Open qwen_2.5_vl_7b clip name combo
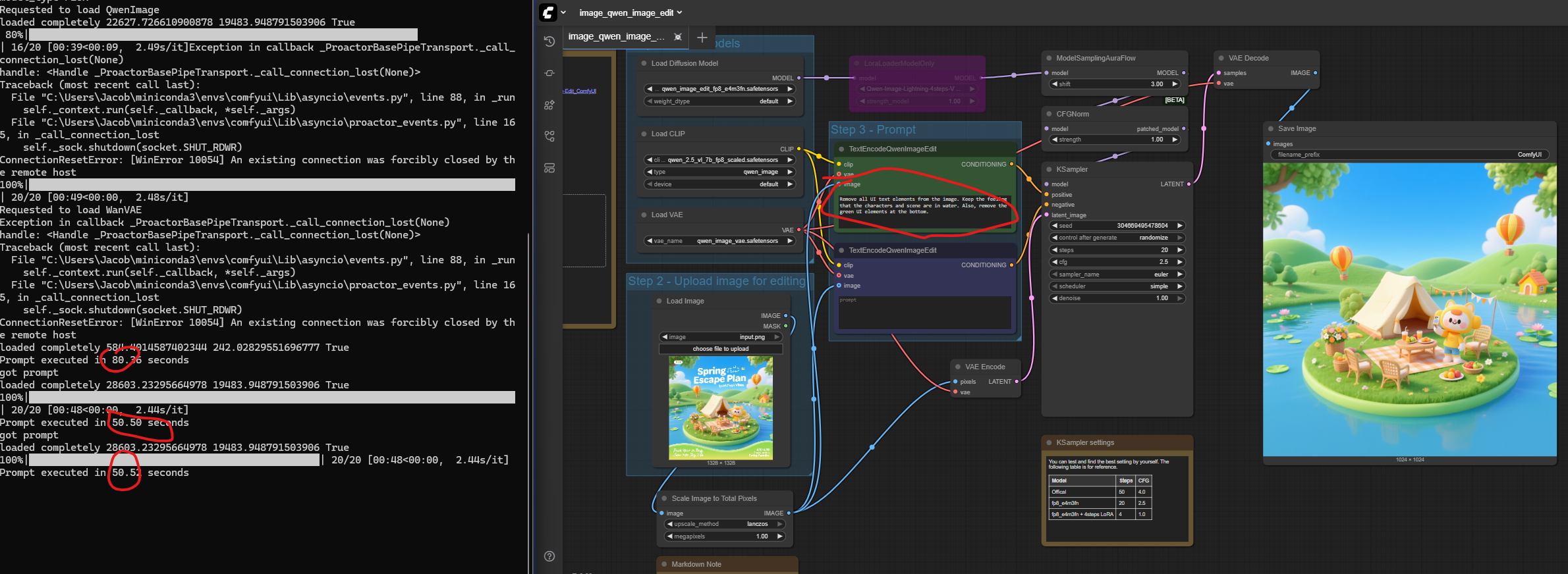 [719, 160]
